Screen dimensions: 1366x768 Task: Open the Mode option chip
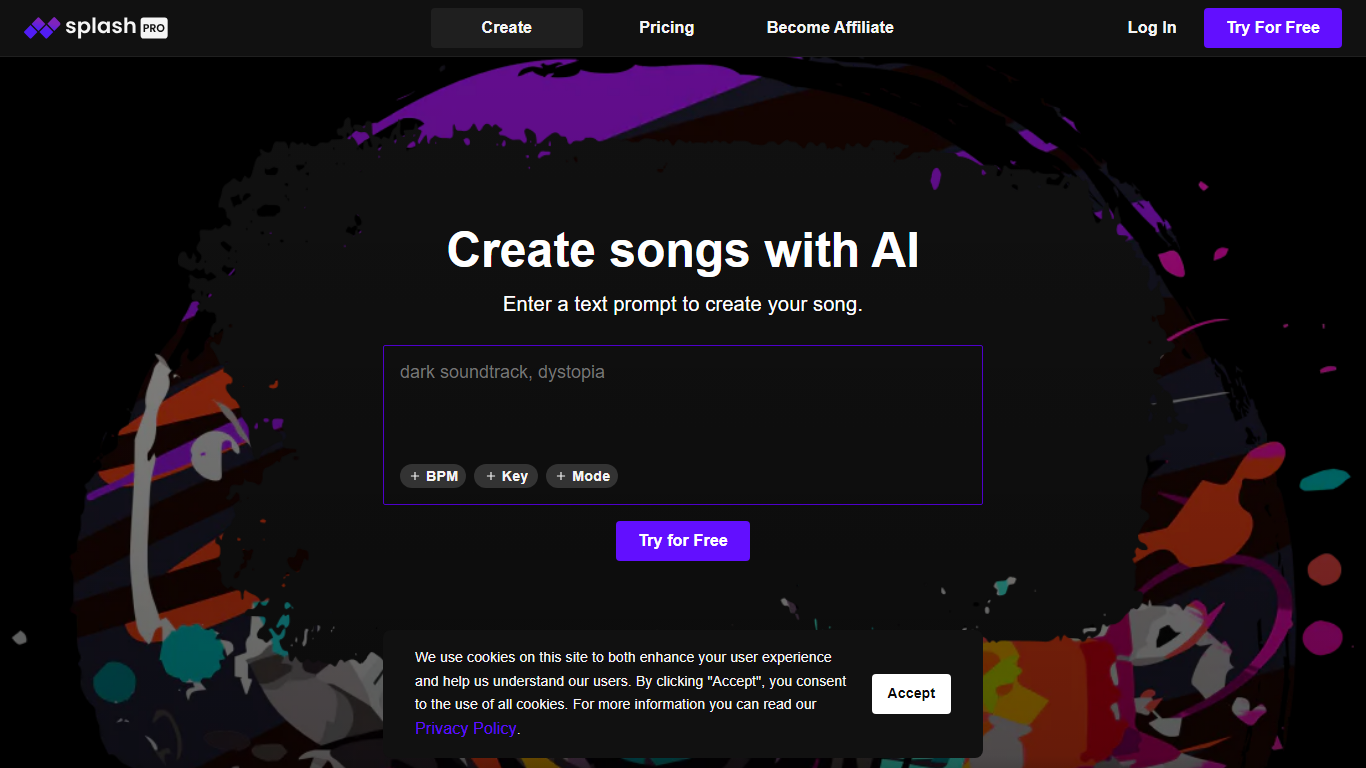[582, 476]
